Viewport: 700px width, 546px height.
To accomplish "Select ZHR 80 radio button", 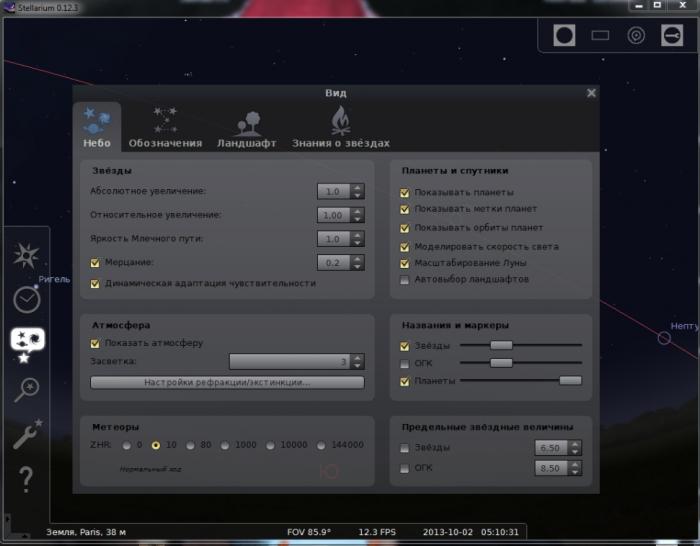I will [191, 445].
